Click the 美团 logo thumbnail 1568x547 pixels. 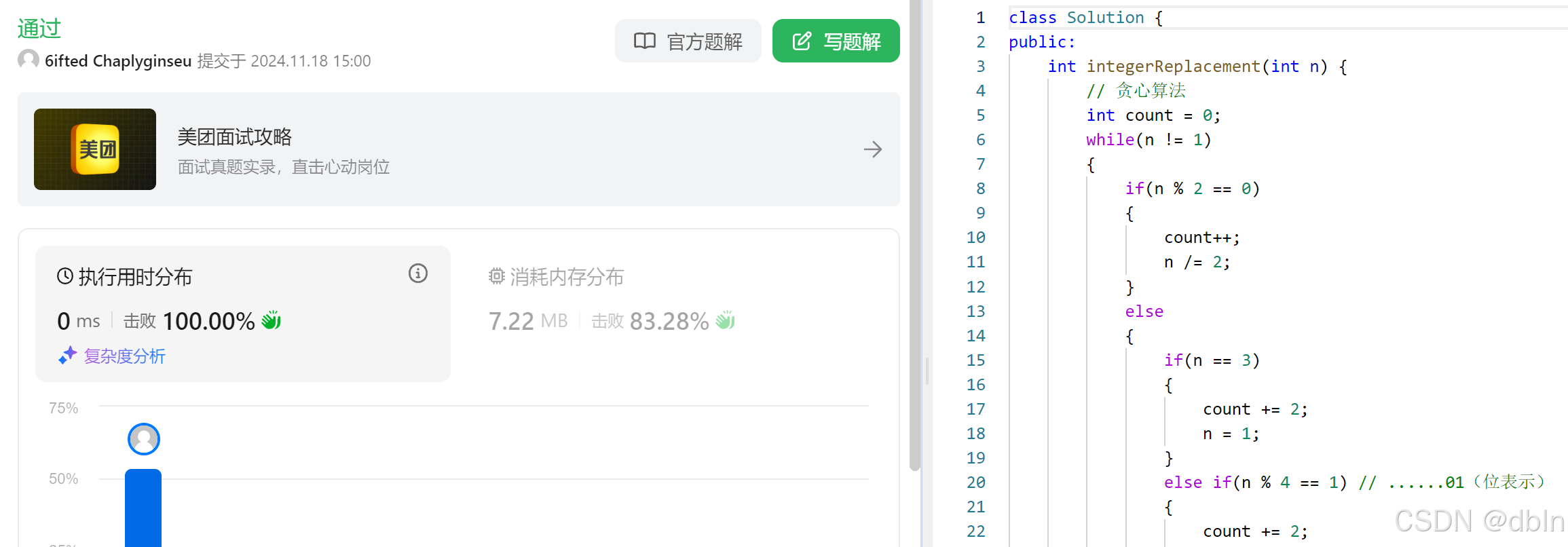pyautogui.click(x=95, y=149)
